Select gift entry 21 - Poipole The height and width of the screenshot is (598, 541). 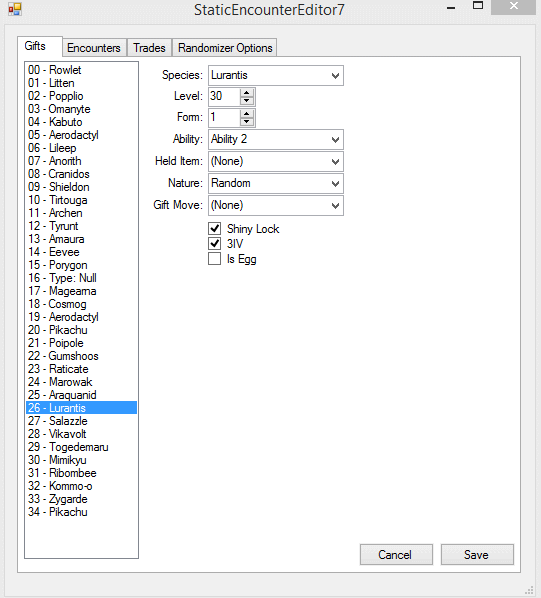pos(81,343)
